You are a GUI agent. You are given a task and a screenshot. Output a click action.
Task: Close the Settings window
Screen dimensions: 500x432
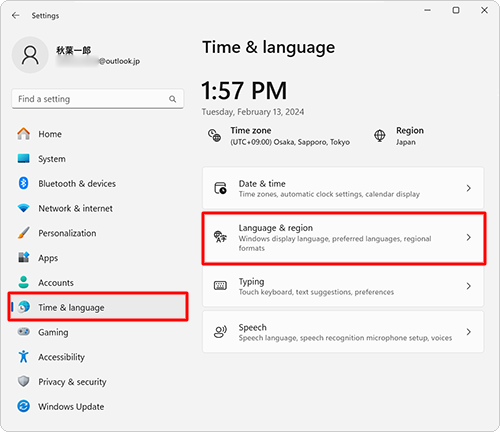pos(484,10)
